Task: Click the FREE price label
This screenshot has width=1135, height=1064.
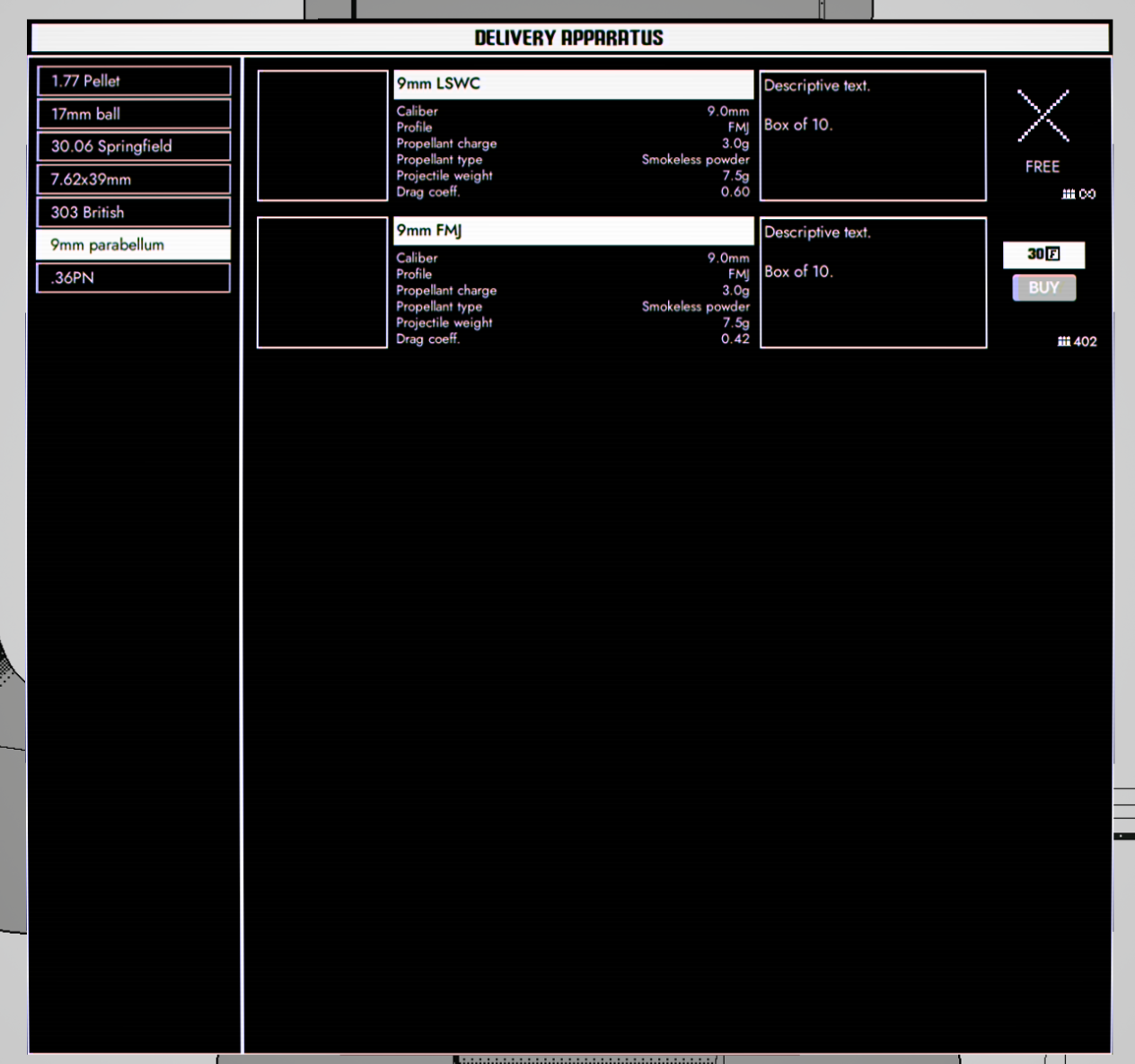Action: 1042,167
